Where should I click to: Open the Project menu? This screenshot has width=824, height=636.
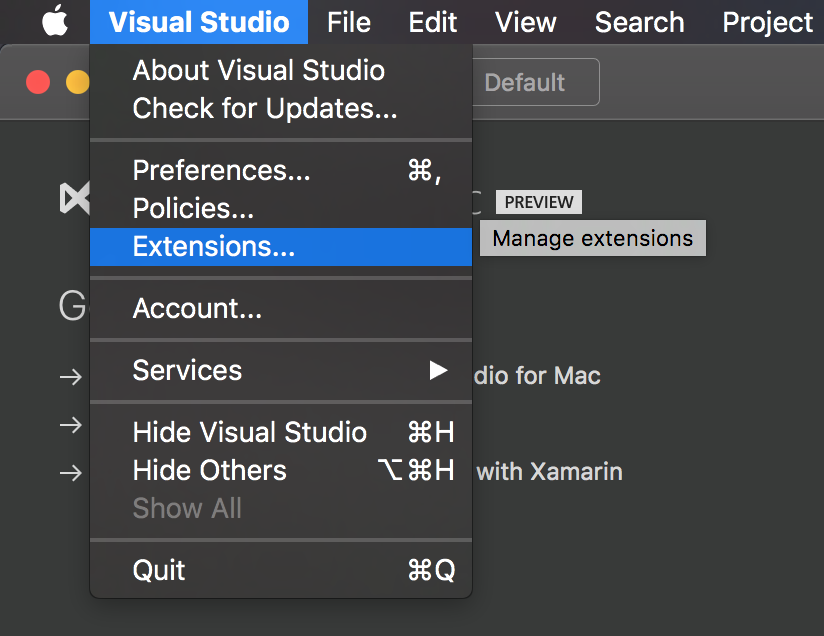pyautogui.click(x=768, y=22)
